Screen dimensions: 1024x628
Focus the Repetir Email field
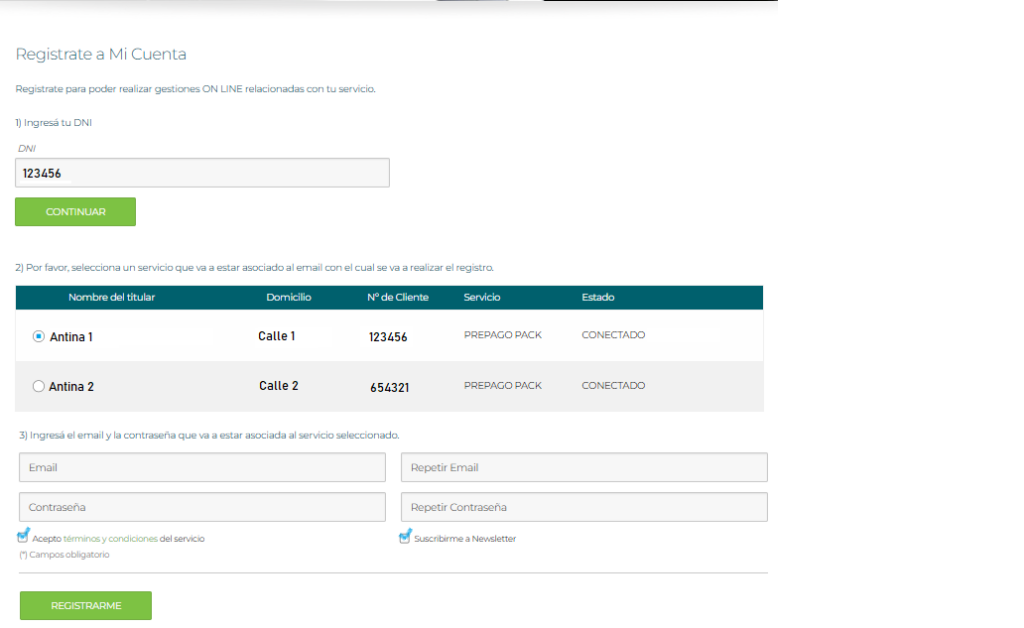[583, 467]
